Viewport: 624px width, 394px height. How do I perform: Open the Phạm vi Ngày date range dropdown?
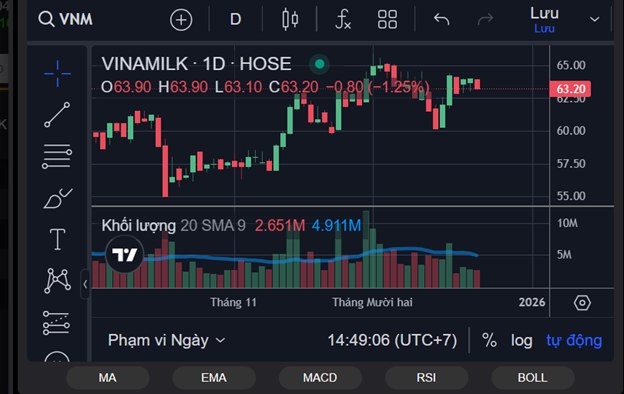pos(166,340)
